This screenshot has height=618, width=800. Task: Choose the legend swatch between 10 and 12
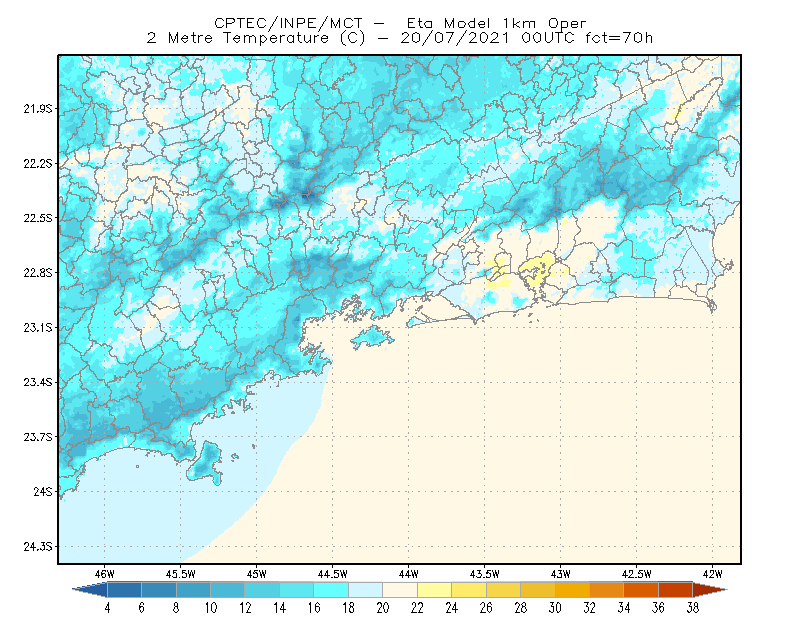click(x=228, y=590)
